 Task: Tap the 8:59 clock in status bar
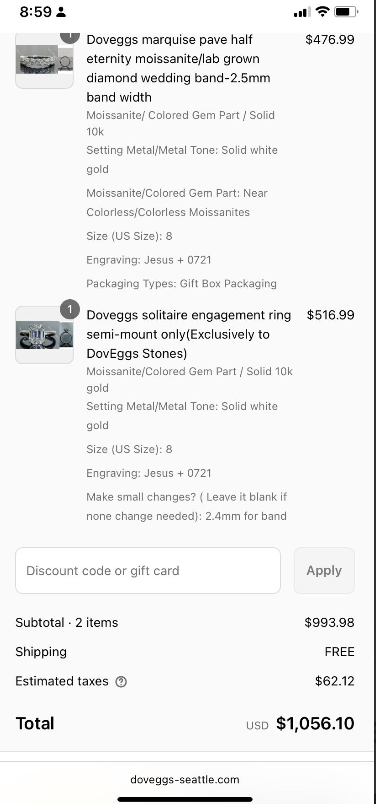tap(35, 12)
